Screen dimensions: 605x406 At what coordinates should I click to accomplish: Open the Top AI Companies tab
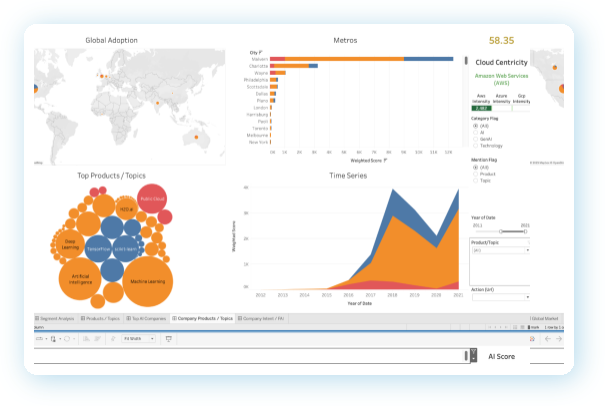pyautogui.click(x=146, y=318)
